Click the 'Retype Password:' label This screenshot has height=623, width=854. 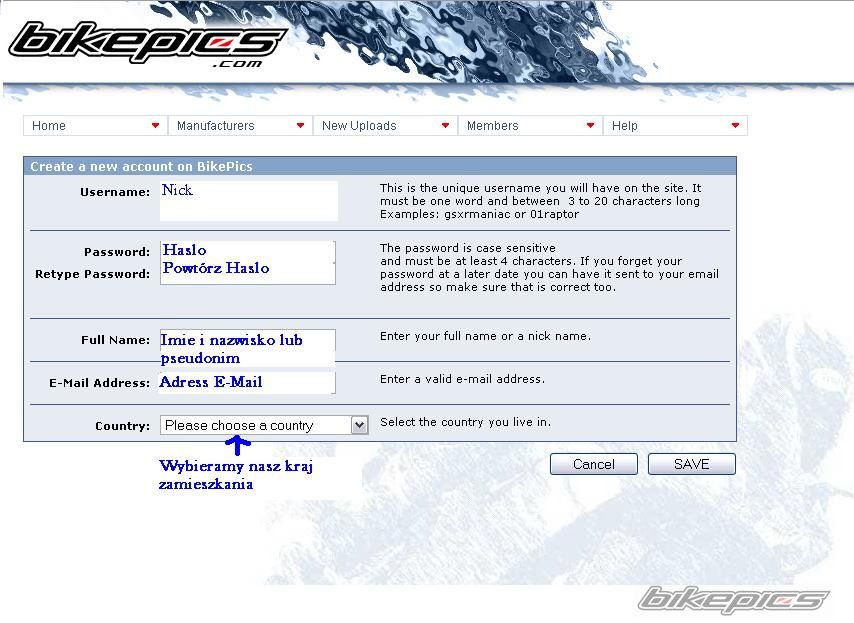point(93,274)
